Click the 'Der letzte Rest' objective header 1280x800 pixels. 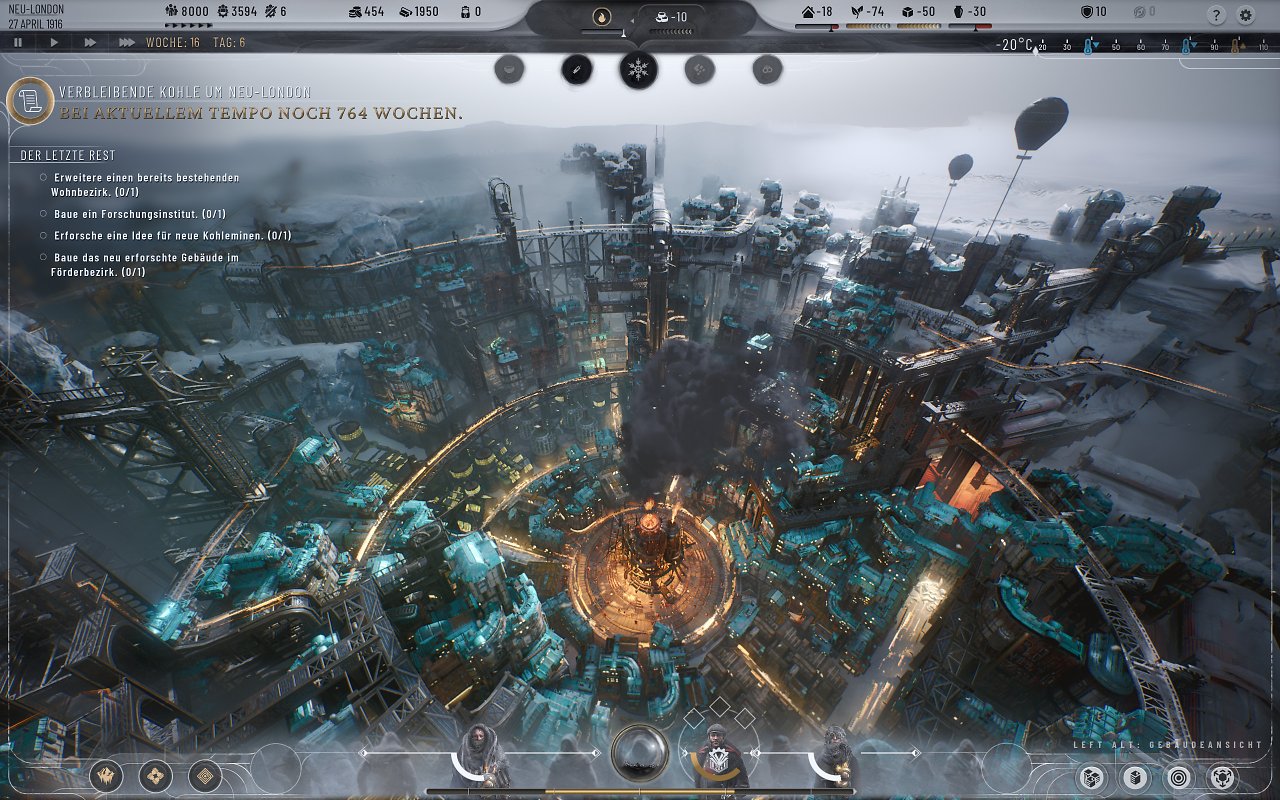click(68, 155)
